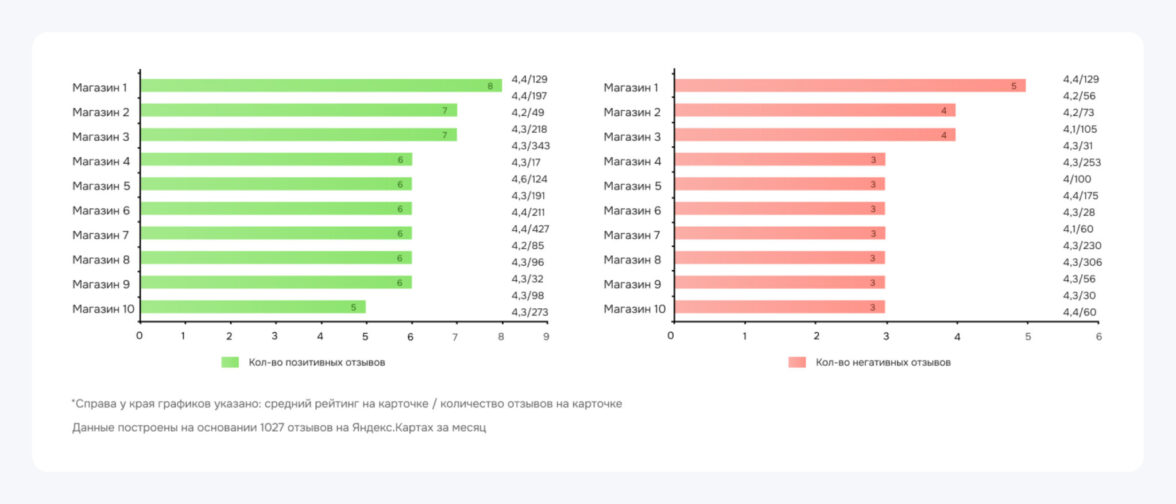Image resolution: width=1176 pixels, height=504 pixels.
Task: Click the red Магазин 10 bar with value 3
Action: tap(778, 307)
